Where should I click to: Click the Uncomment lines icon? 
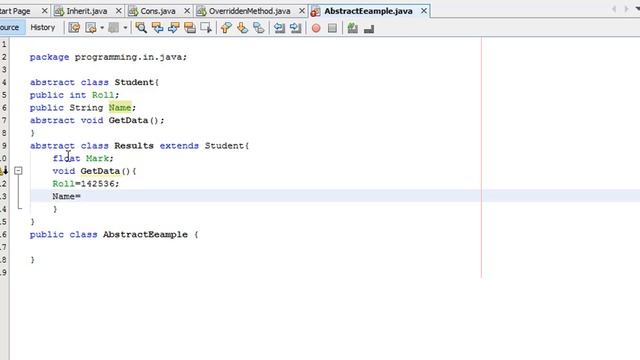tap(369, 29)
